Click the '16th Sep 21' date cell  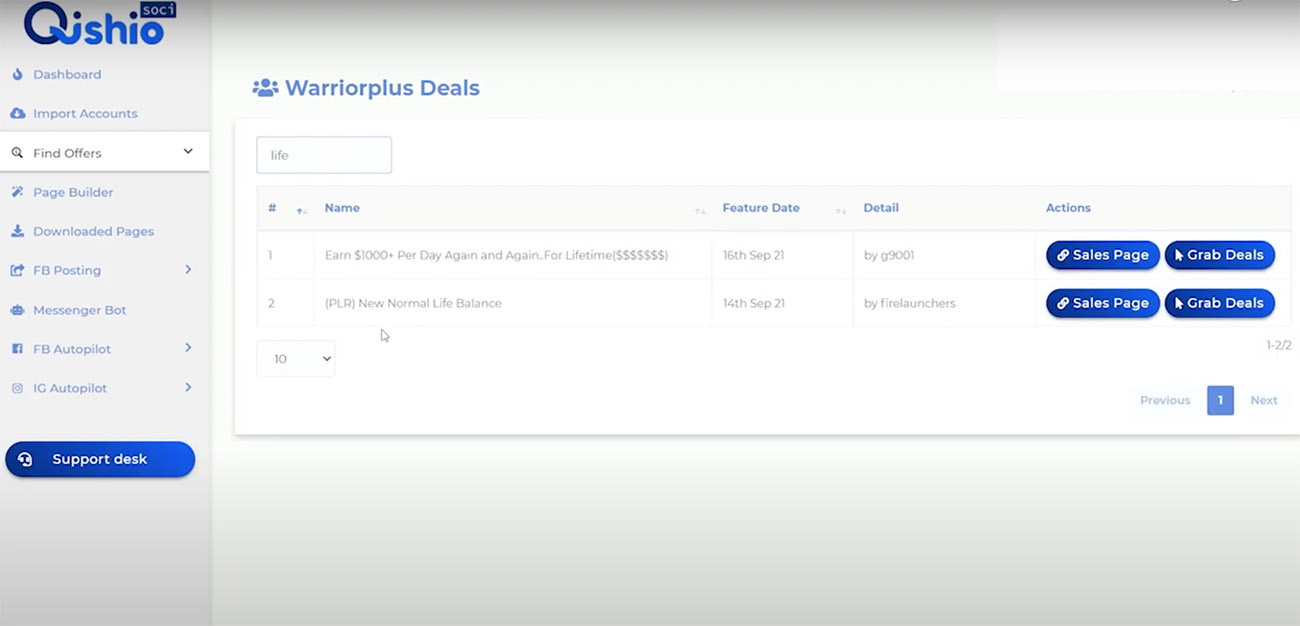[x=753, y=255]
